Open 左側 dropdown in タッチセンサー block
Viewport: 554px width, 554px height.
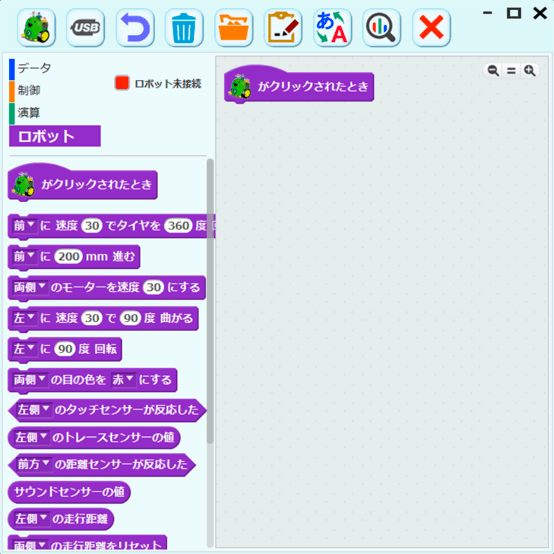coord(34,410)
